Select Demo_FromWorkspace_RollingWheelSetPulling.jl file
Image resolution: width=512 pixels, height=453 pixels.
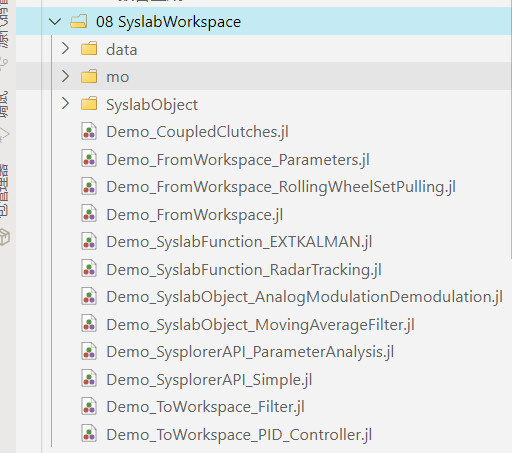281,187
